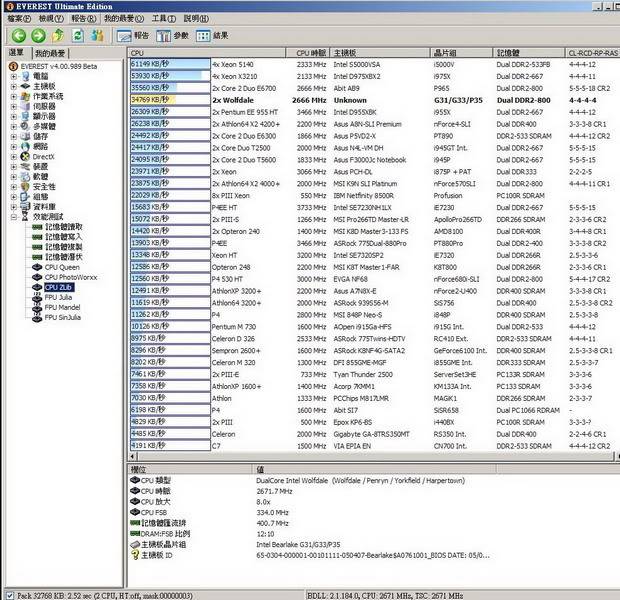Open the 參數 parameters toolbar button
Image resolution: width=620 pixels, height=600 pixels.
(x=172, y=36)
